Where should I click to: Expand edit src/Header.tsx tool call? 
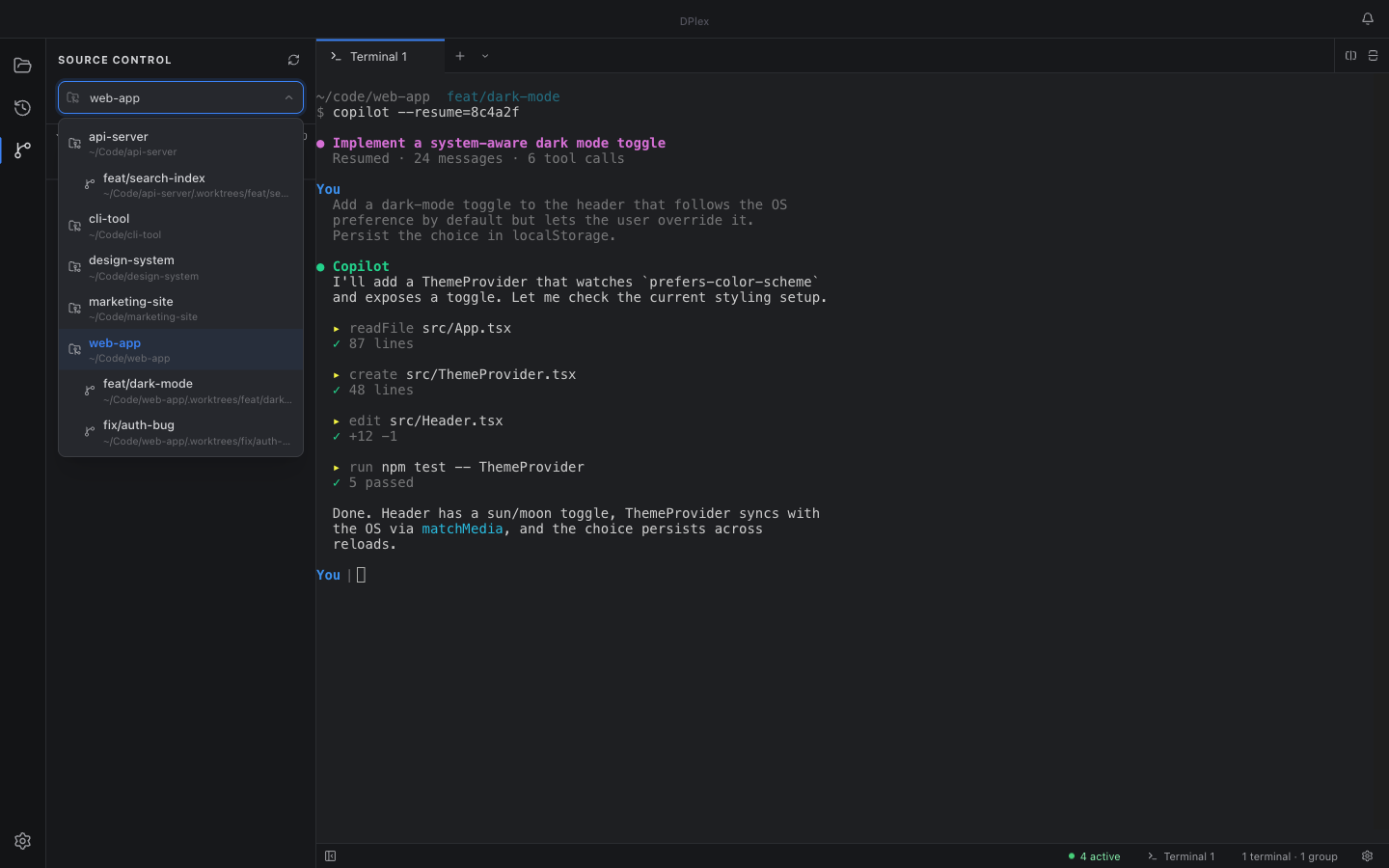[x=418, y=420]
